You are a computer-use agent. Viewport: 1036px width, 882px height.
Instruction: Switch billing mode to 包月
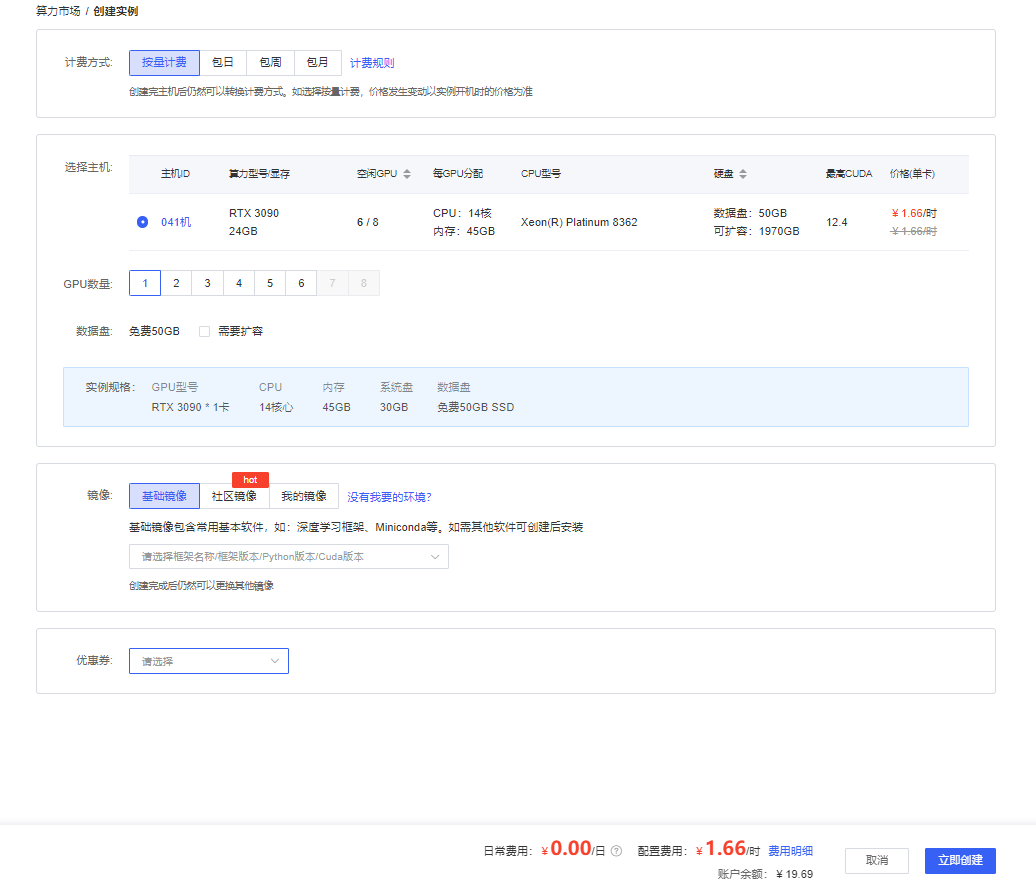point(318,63)
